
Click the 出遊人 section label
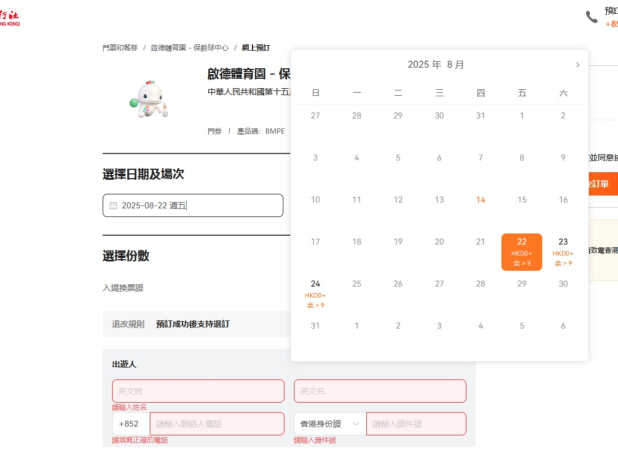pos(124,364)
